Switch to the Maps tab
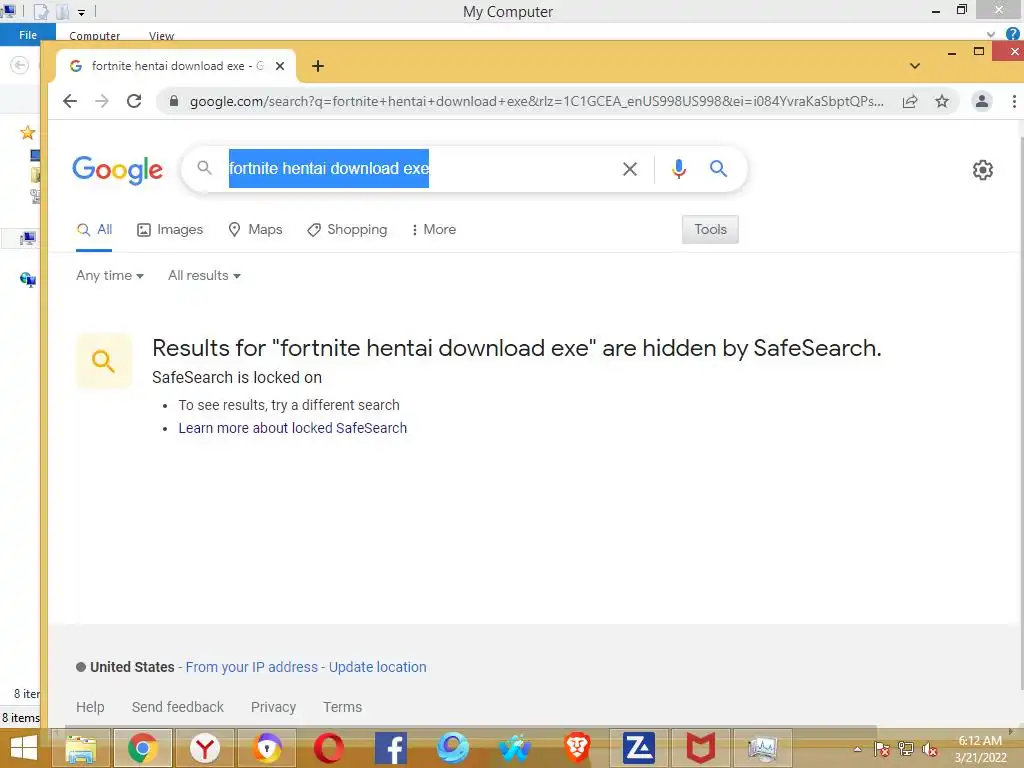Screen dimensions: 1024x768 click(255, 230)
